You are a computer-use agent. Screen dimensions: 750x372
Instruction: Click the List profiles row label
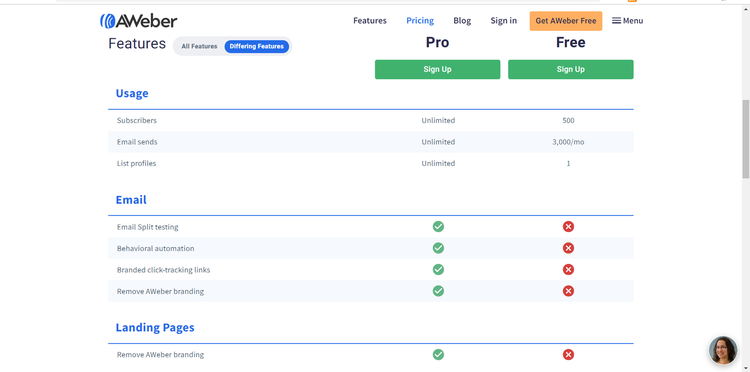click(x=136, y=164)
